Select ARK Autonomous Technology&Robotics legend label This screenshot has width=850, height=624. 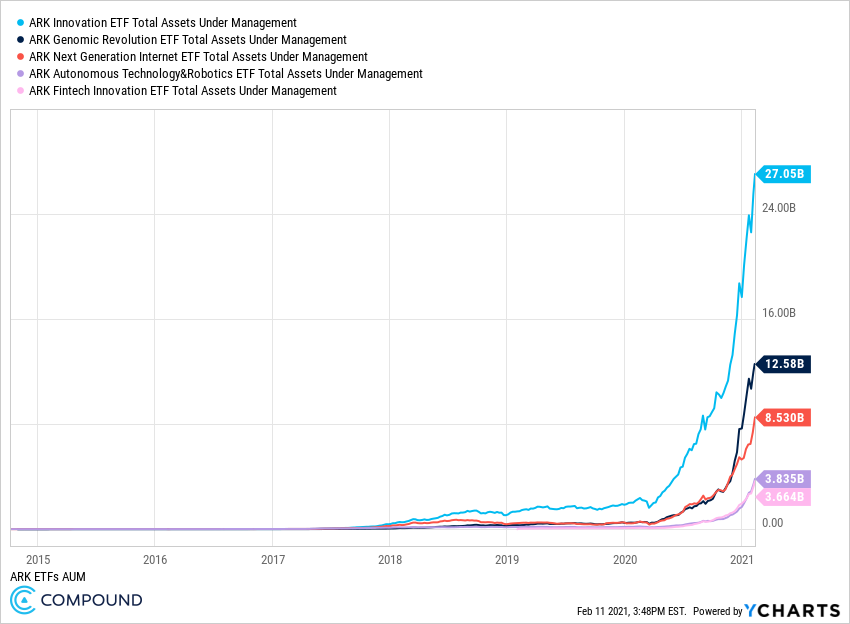coord(226,74)
